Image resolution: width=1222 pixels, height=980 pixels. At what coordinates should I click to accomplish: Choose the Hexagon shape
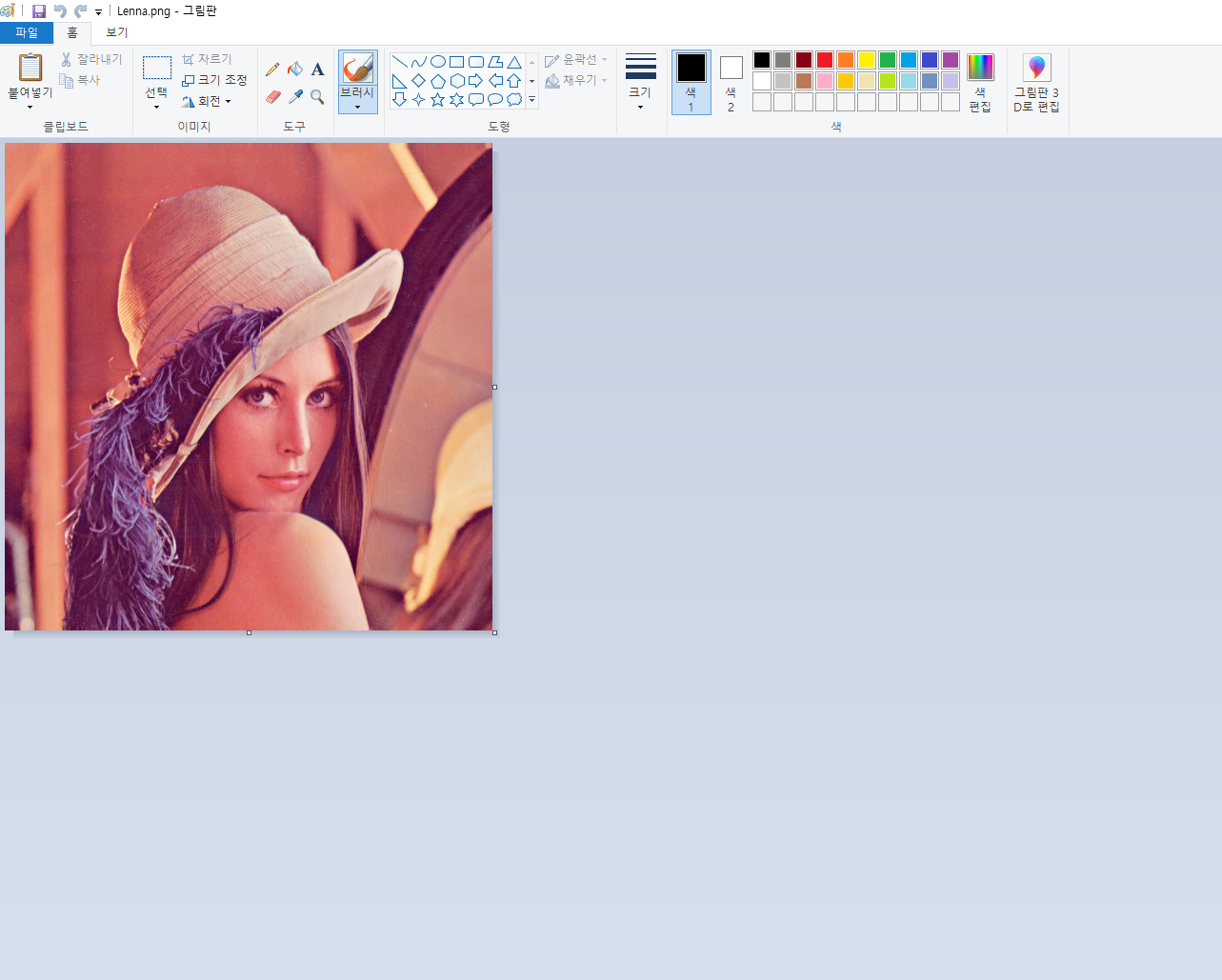tap(457, 81)
